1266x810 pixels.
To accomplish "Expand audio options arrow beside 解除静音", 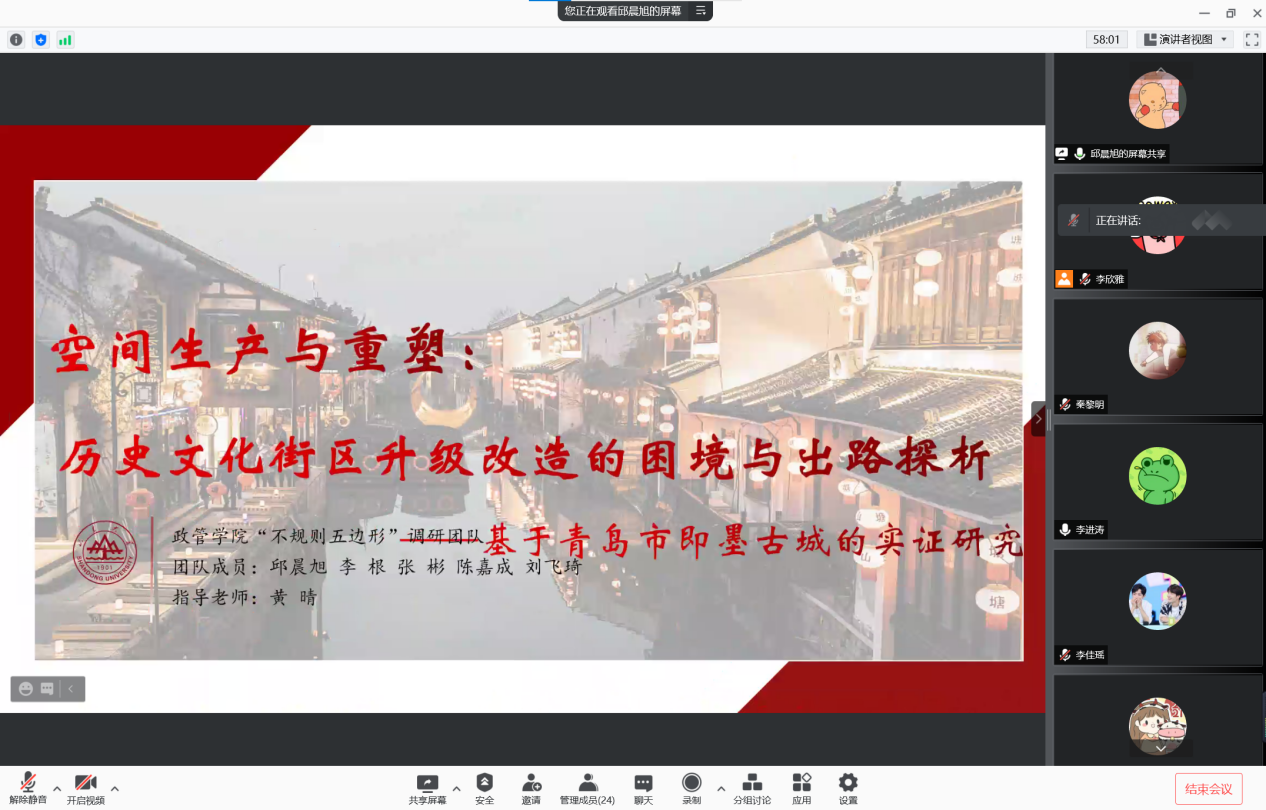I will tap(57, 788).
